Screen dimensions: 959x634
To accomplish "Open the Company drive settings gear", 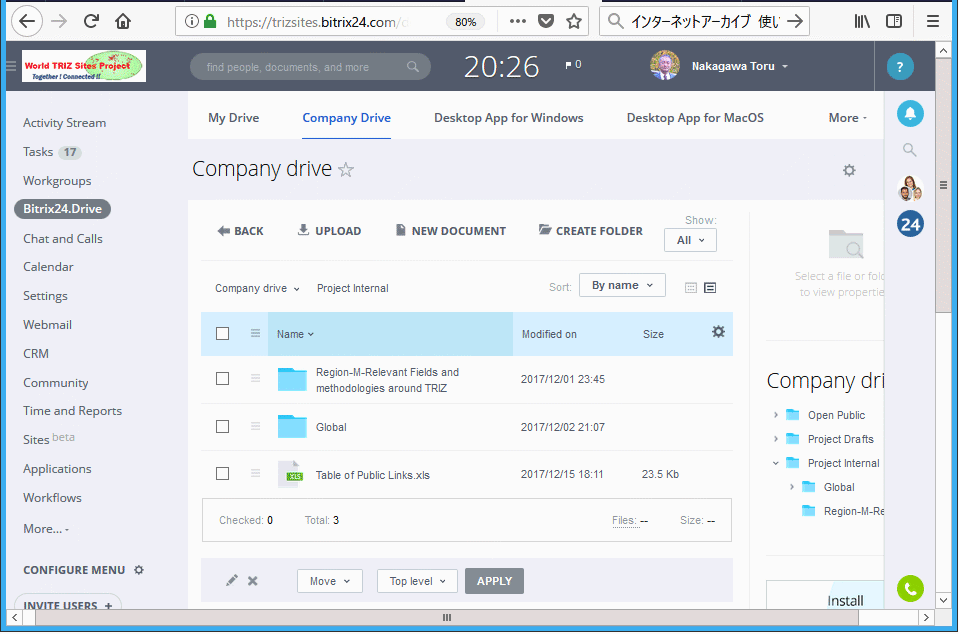I will 849,170.
